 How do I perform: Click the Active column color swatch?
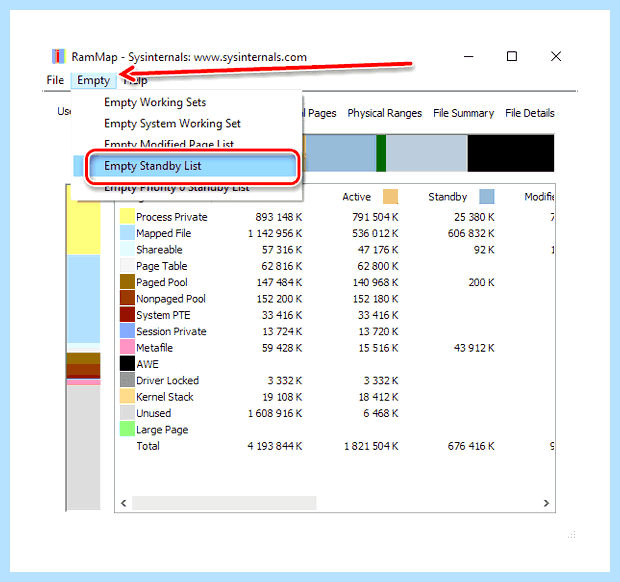(390, 197)
